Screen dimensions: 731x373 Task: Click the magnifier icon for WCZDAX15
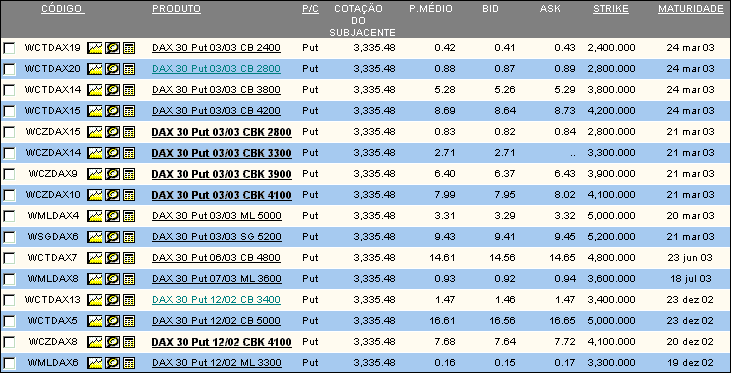click(112, 132)
